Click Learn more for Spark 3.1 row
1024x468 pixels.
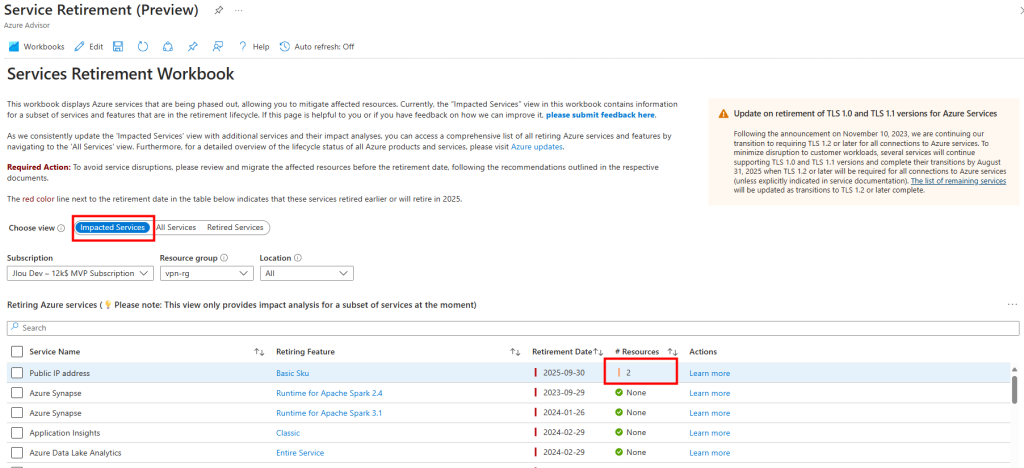[x=709, y=413]
